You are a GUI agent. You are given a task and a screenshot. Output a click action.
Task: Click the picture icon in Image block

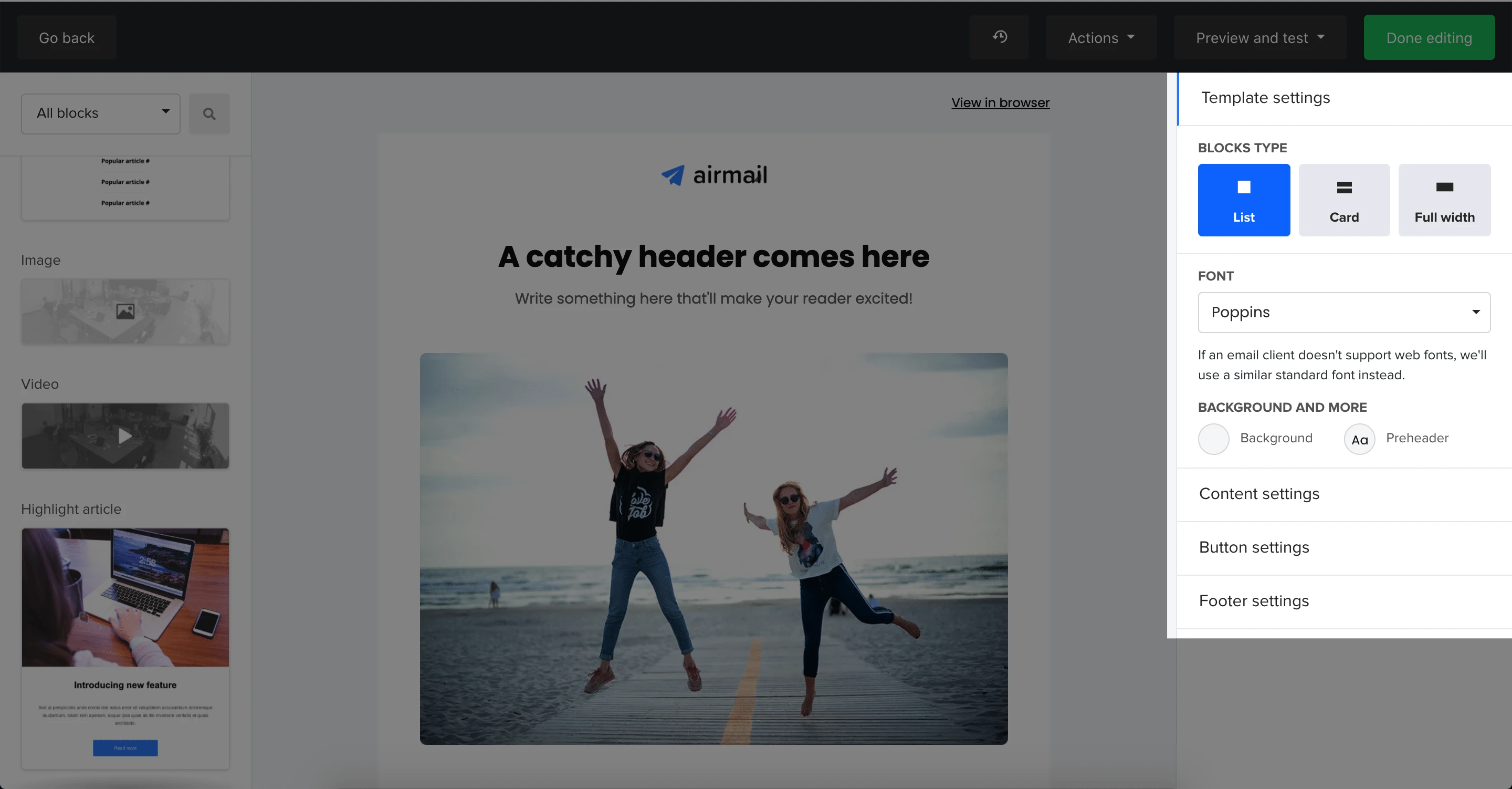pyautogui.click(x=125, y=312)
